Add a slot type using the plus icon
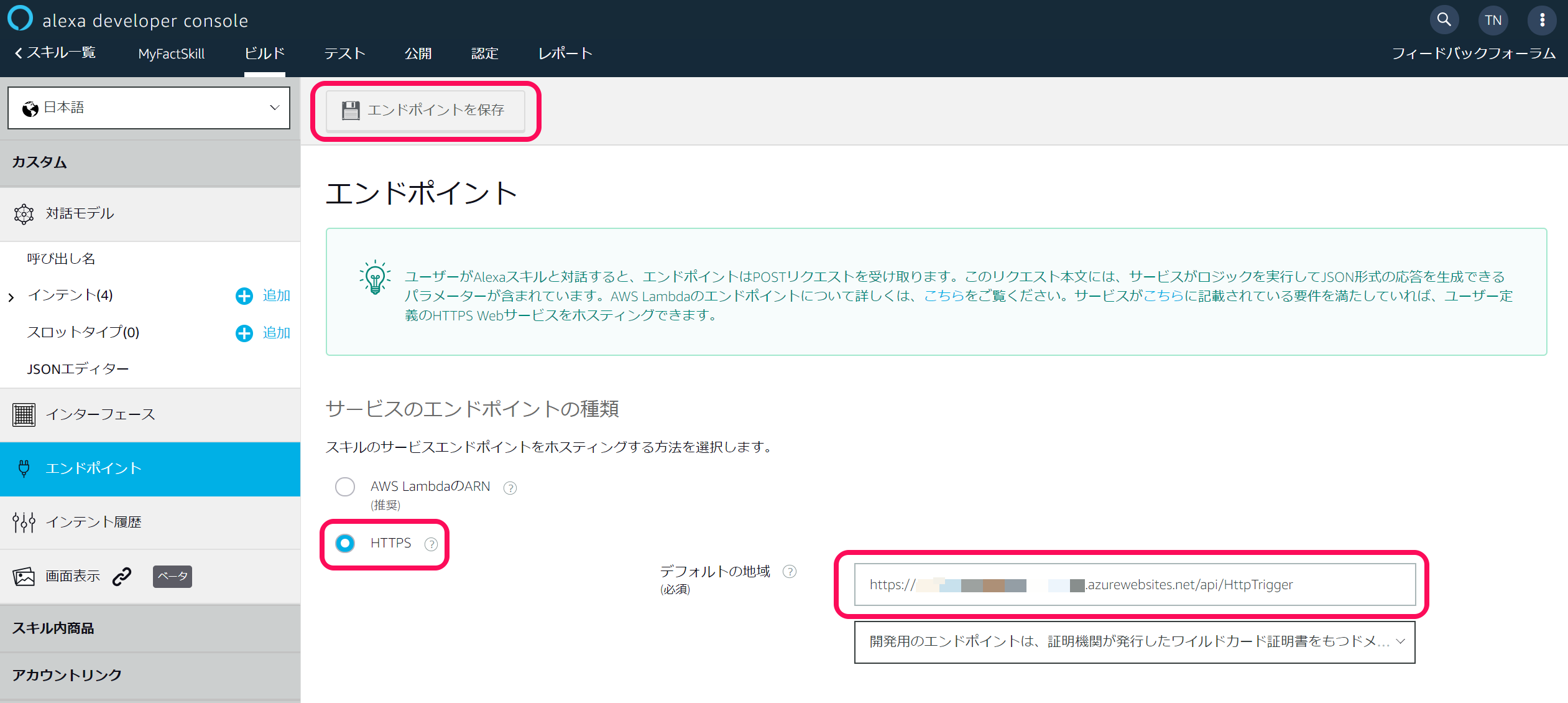Screen dimensions: 1568x703 (x=243, y=333)
